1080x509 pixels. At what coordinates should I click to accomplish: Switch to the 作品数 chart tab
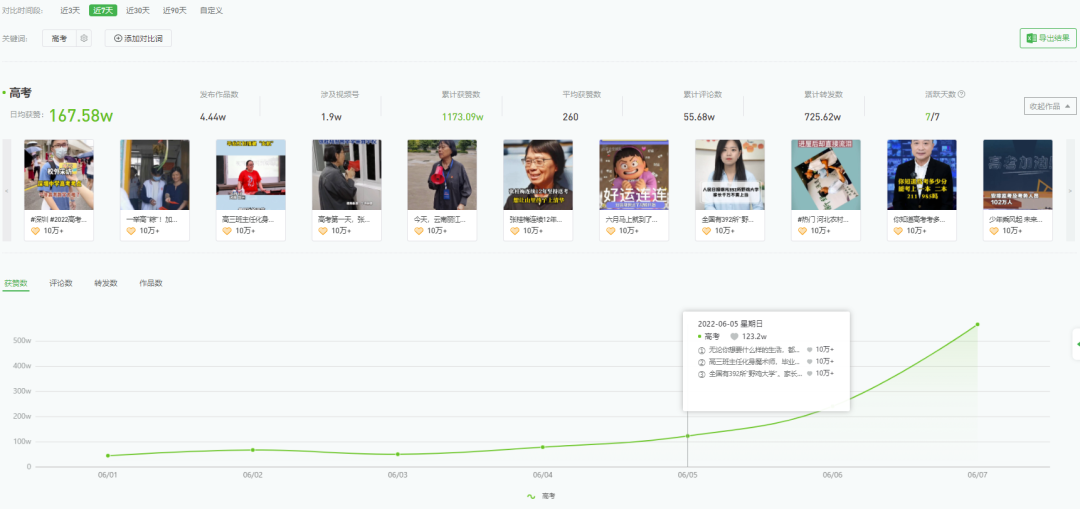151,283
